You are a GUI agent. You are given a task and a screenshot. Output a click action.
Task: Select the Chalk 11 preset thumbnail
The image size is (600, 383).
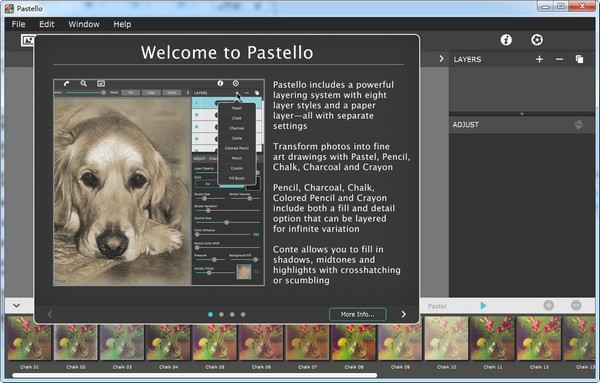(492, 338)
